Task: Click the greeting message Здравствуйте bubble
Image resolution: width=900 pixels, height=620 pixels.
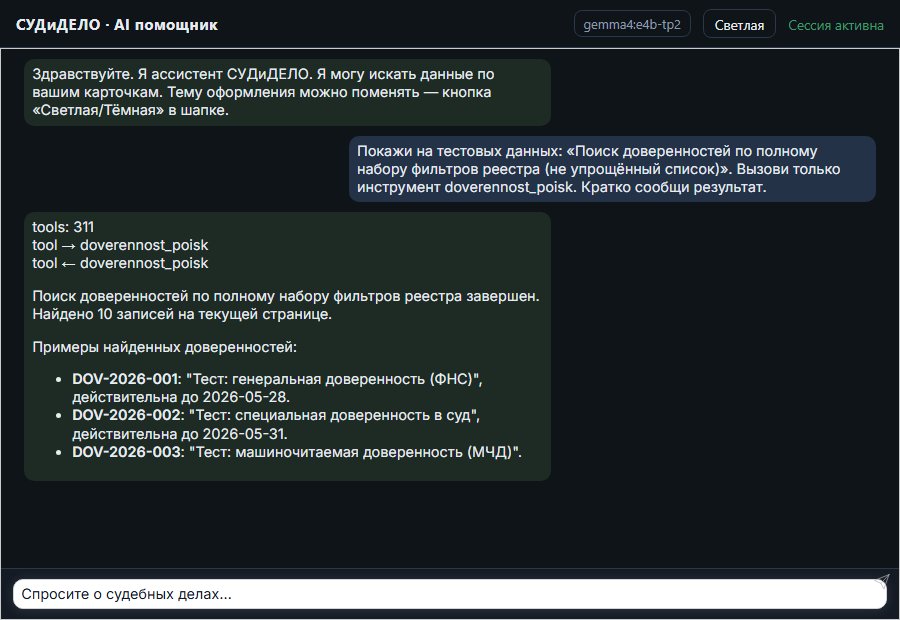Action: (287, 92)
